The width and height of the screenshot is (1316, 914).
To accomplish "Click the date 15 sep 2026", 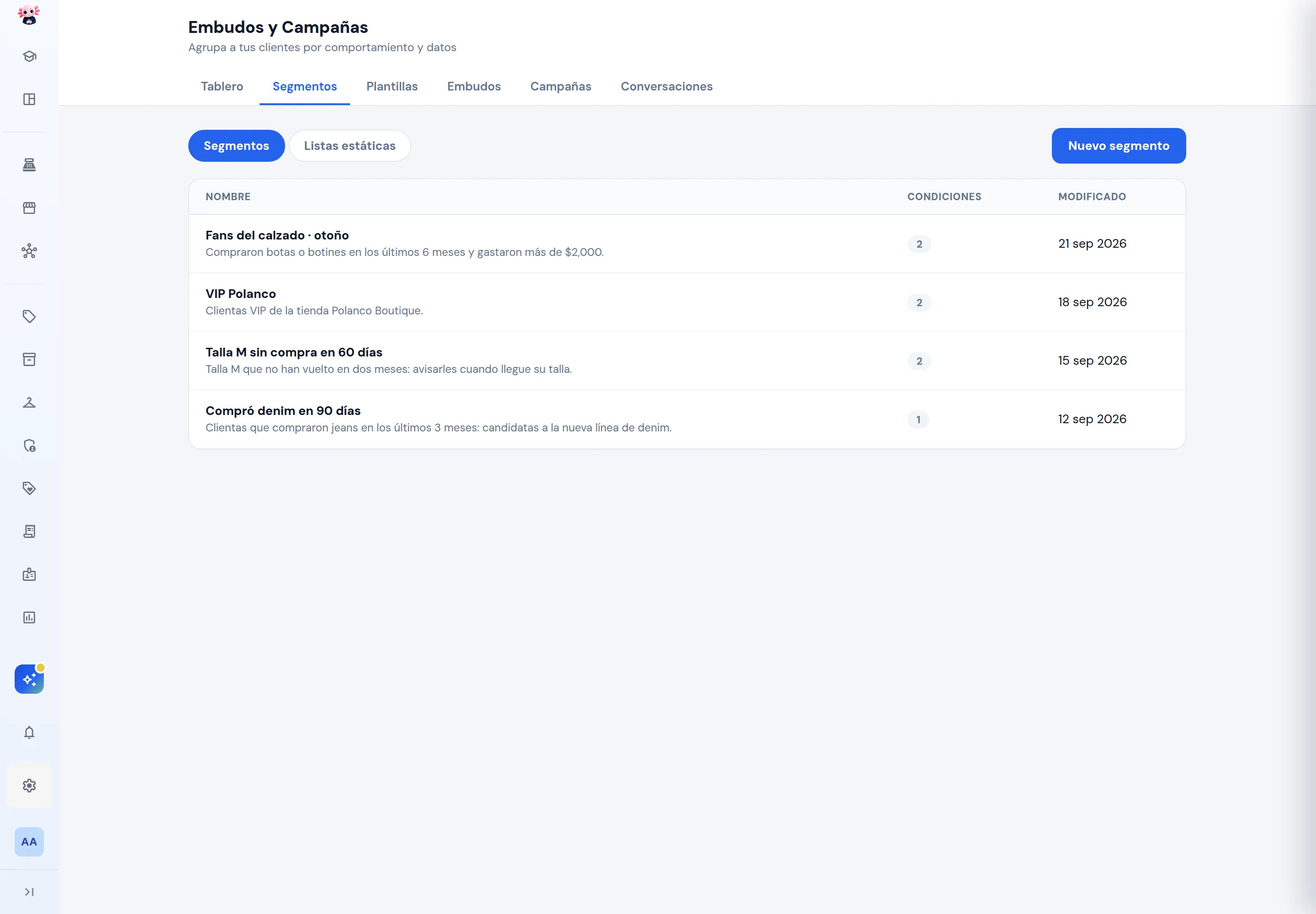I will coord(1092,361).
